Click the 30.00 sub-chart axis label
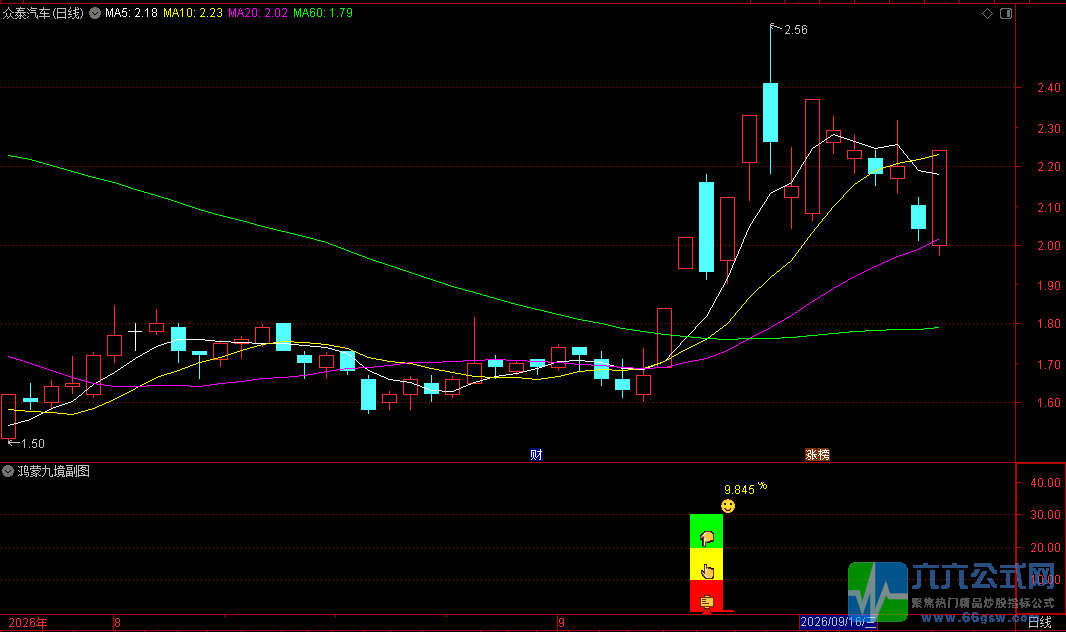The image size is (1066, 632). tap(1045, 514)
